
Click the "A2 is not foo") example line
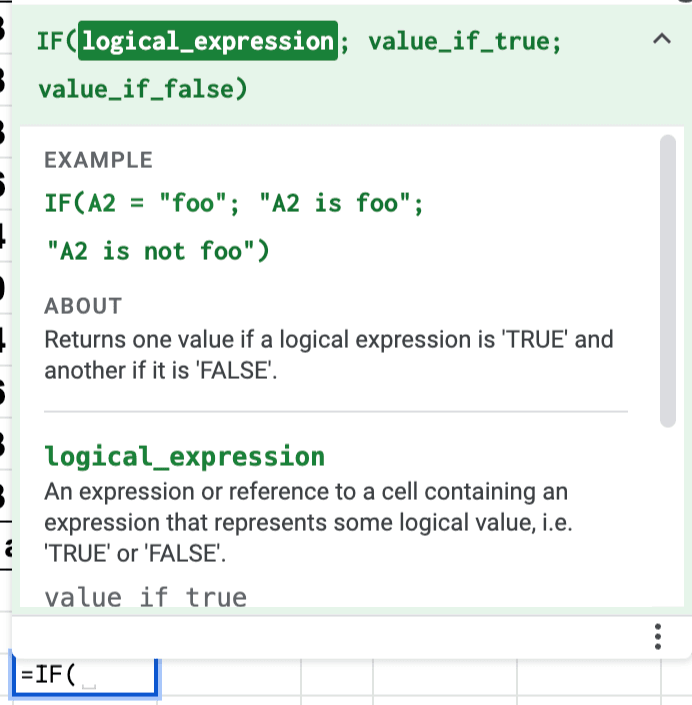coord(157,251)
